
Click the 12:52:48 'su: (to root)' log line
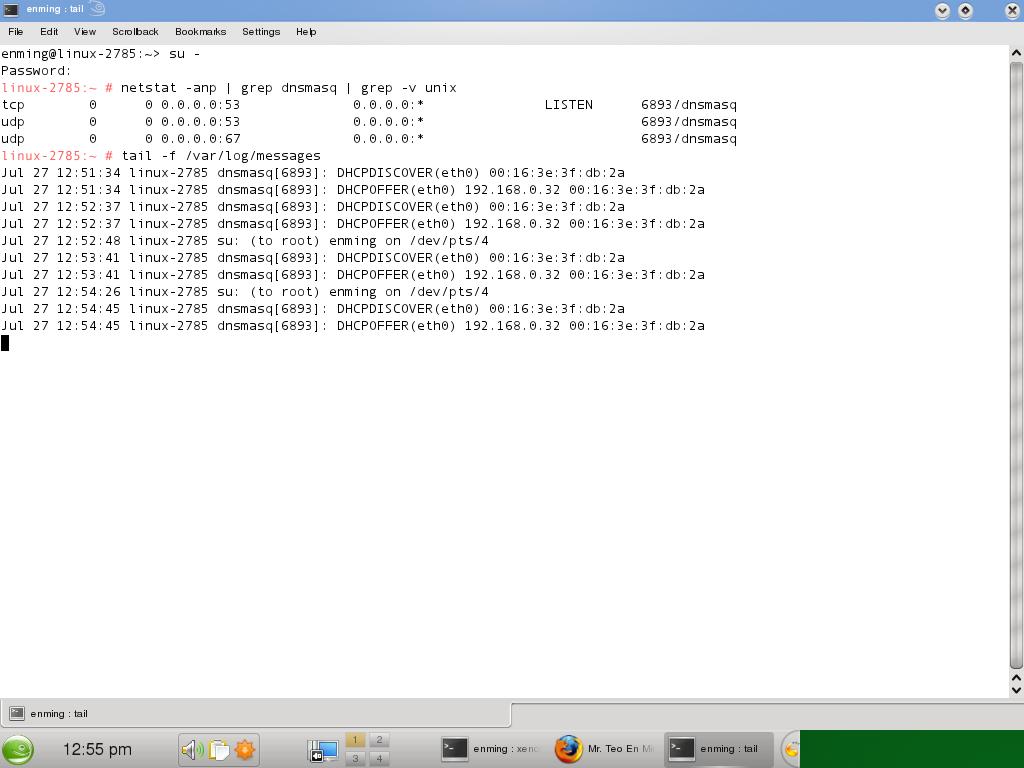pos(245,240)
